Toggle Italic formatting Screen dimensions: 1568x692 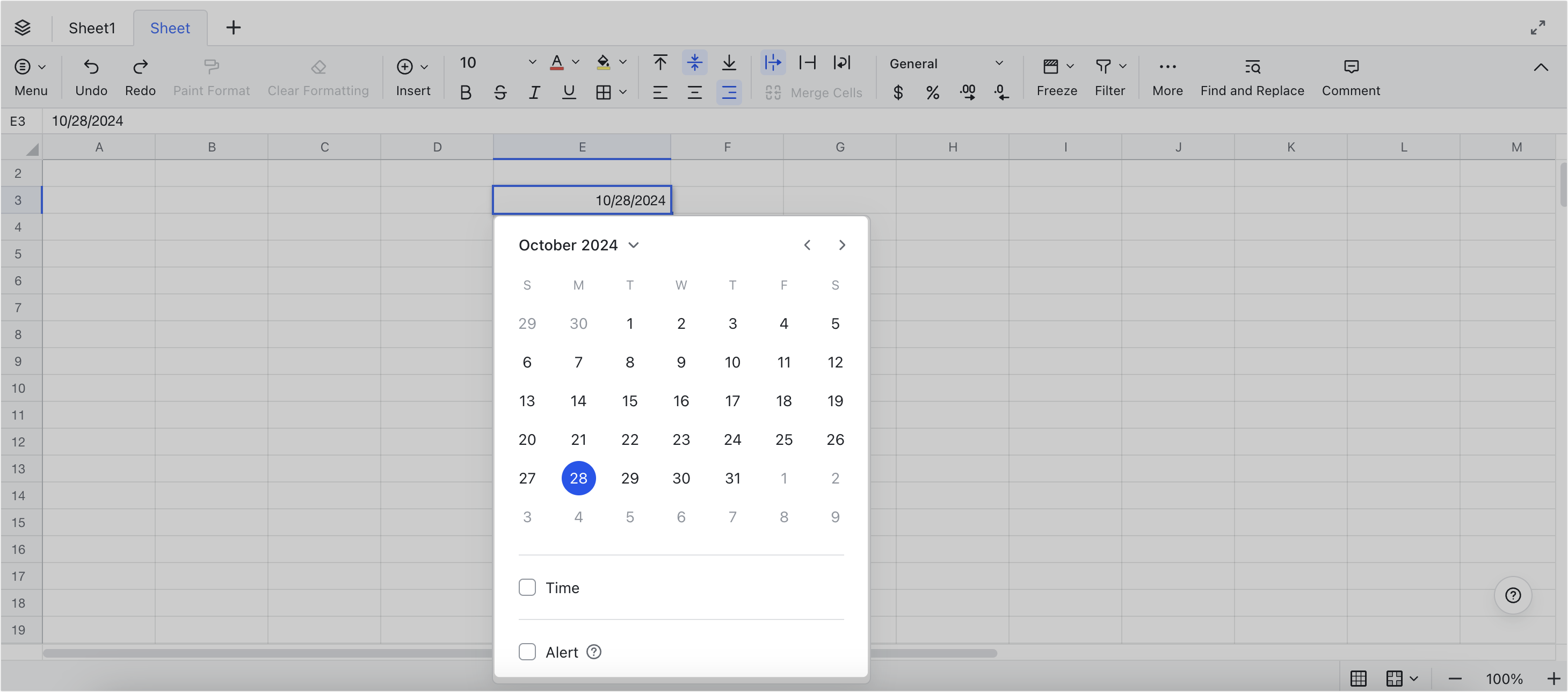[x=534, y=92]
